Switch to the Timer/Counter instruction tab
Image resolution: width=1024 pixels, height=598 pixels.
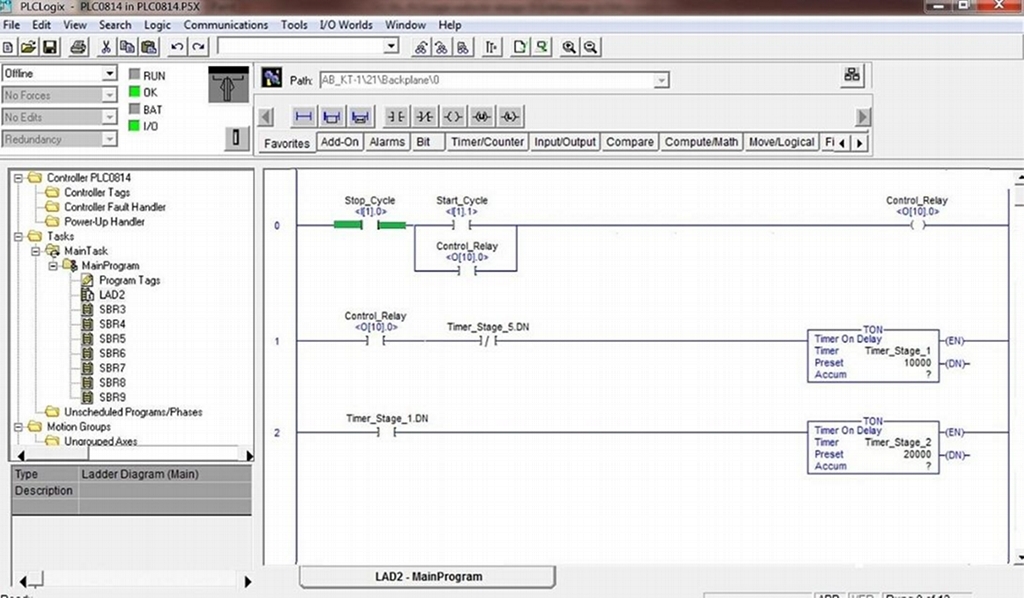(x=486, y=142)
